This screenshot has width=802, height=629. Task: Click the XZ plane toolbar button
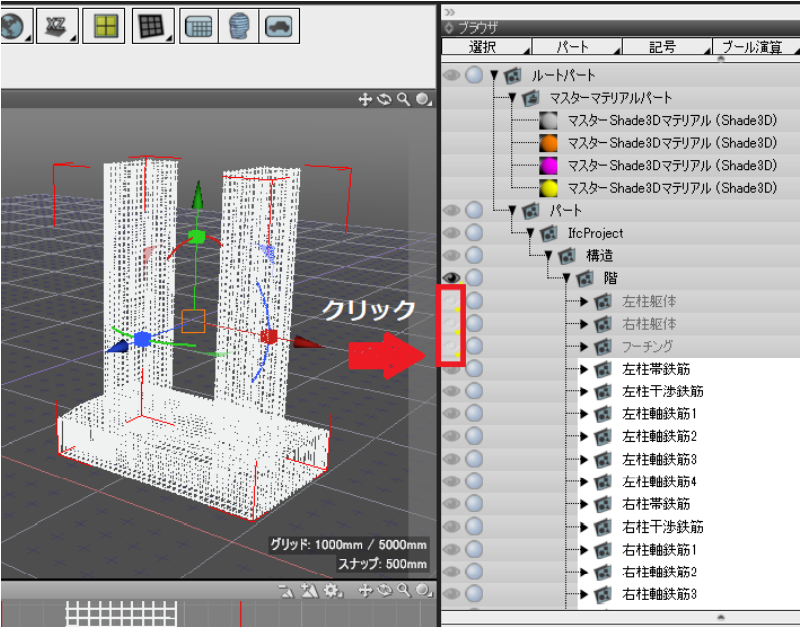[56, 25]
